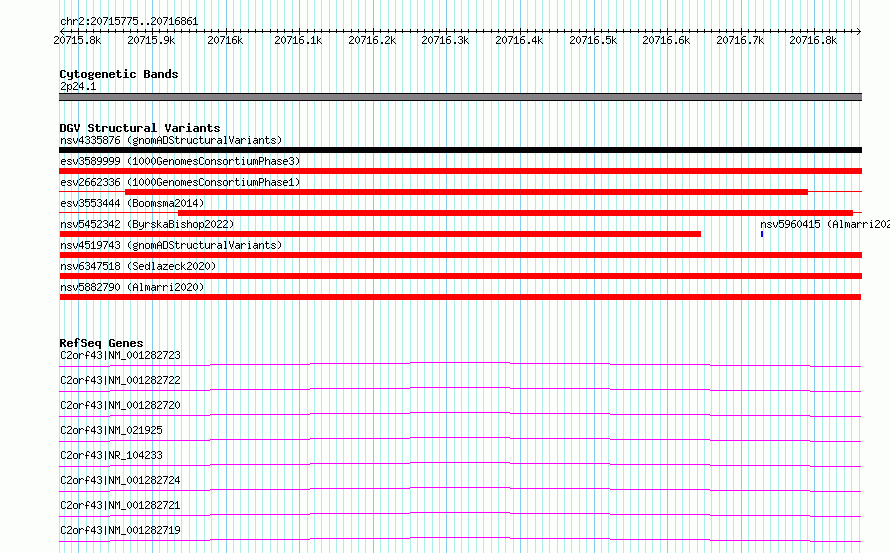Open C2orf43|NM_001282720 transcript label
Image resolution: width=890 pixels, height=553 pixels.
(120, 405)
